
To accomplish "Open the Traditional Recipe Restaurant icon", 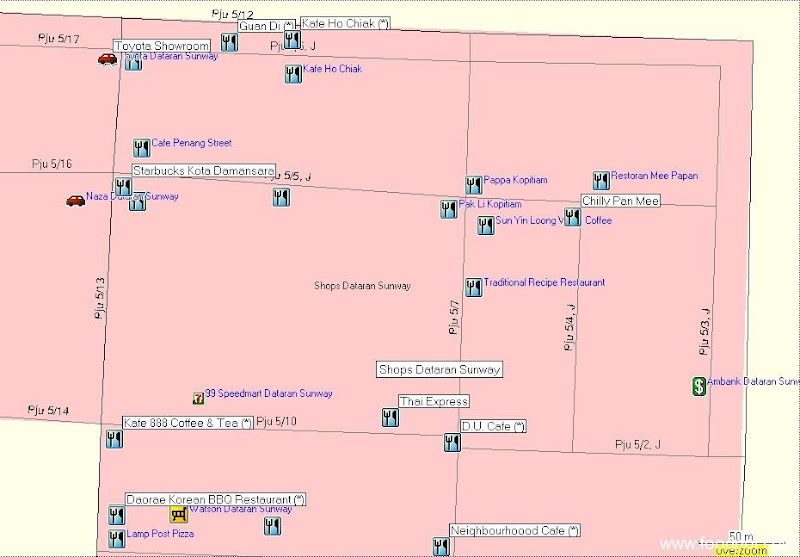I will [473, 288].
